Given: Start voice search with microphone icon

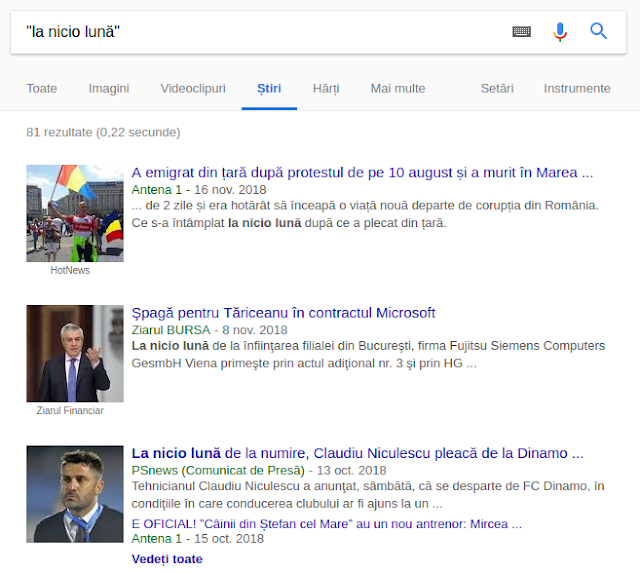Looking at the screenshot, I should coord(560,31).
